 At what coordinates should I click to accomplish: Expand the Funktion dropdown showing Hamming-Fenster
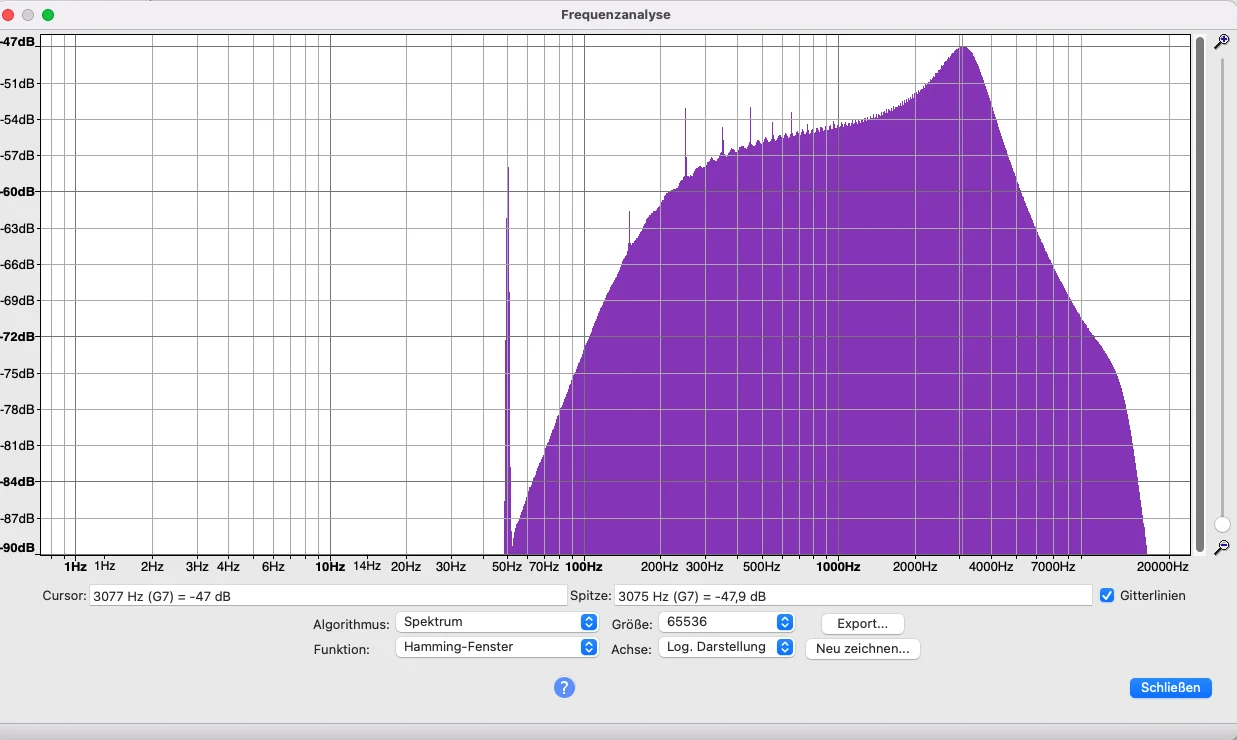click(x=497, y=647)
